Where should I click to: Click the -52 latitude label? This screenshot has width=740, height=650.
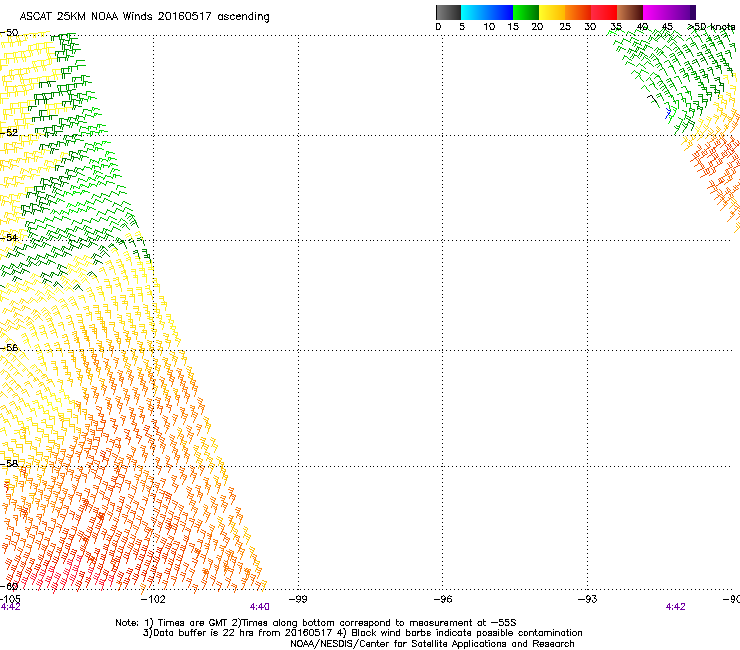pos(9,133)
